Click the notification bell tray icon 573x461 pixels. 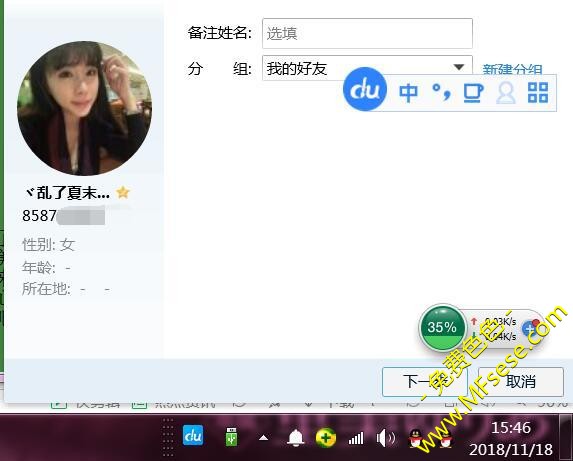pos(296,437)
